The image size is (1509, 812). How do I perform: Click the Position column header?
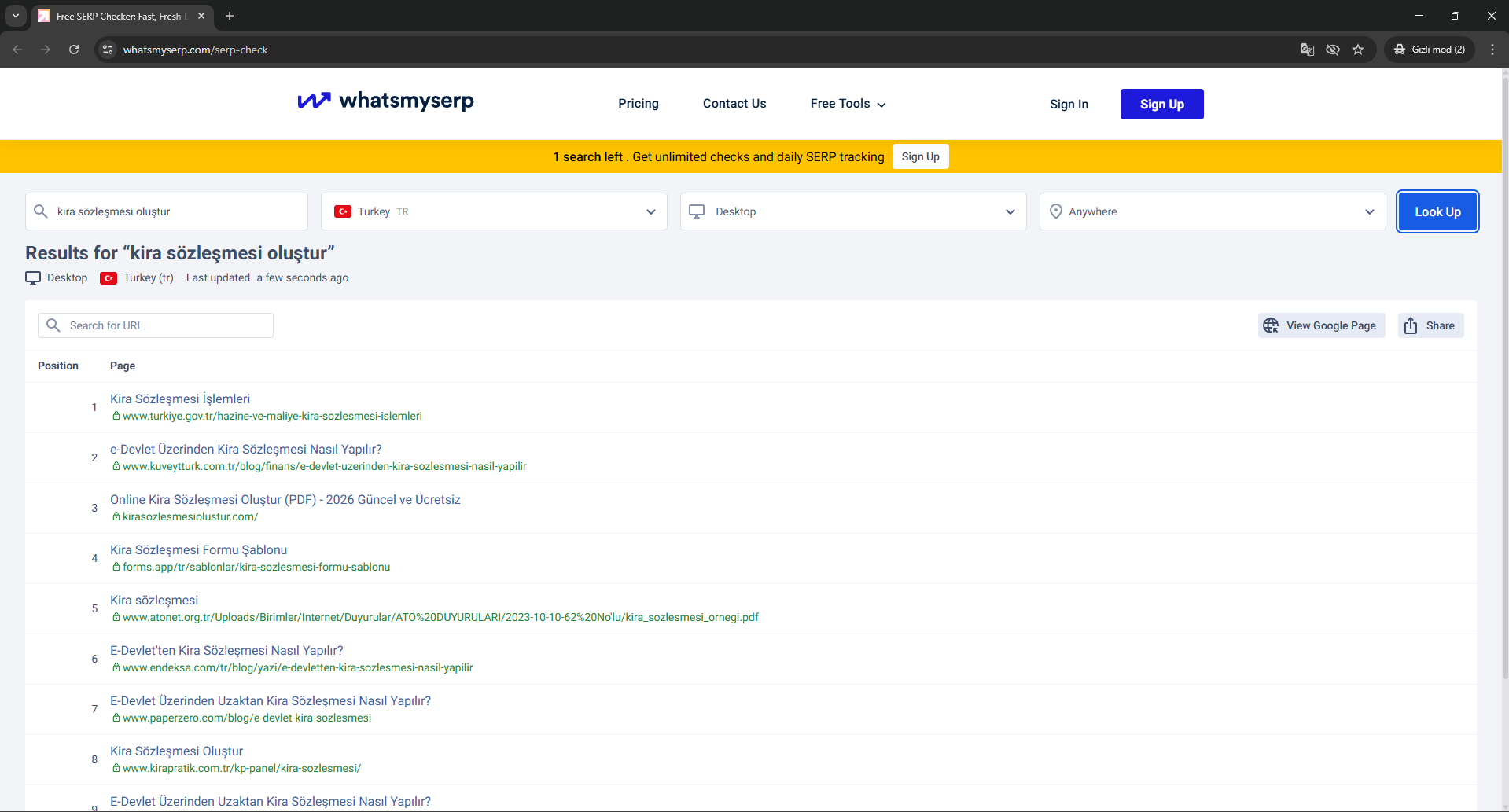click(x=58, y=366)
